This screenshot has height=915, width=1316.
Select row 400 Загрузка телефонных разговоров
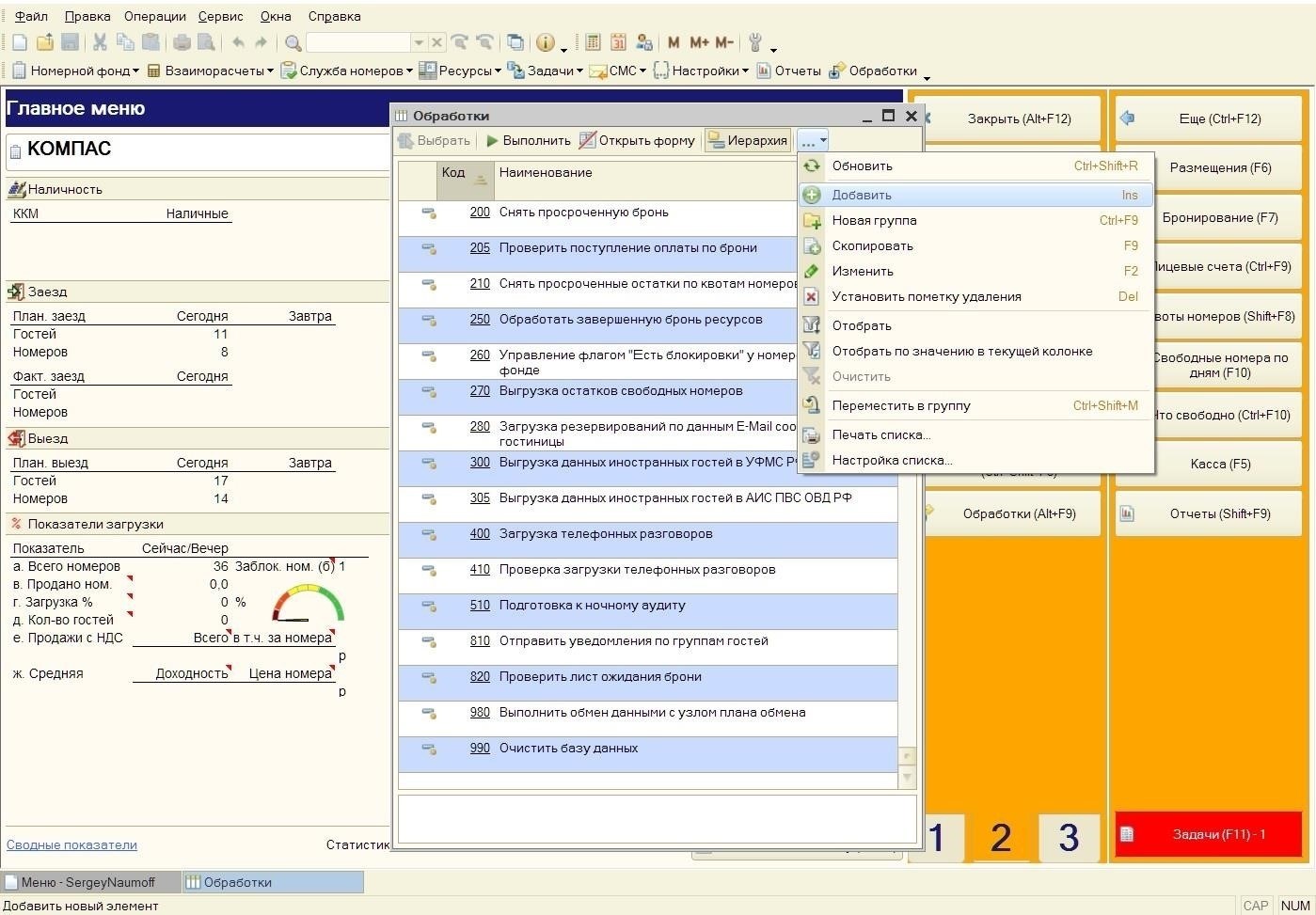pos(647,540)
